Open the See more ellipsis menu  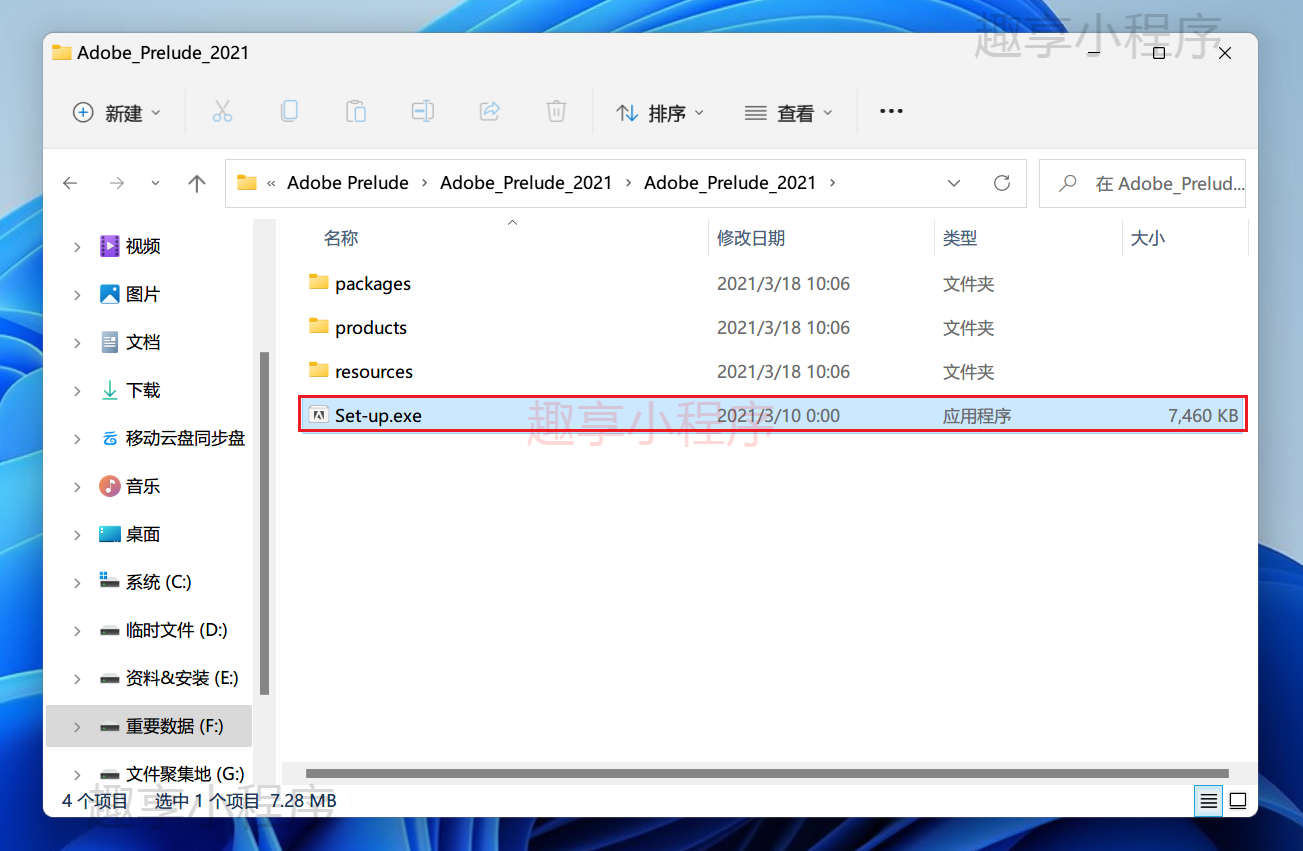(891, 112)
